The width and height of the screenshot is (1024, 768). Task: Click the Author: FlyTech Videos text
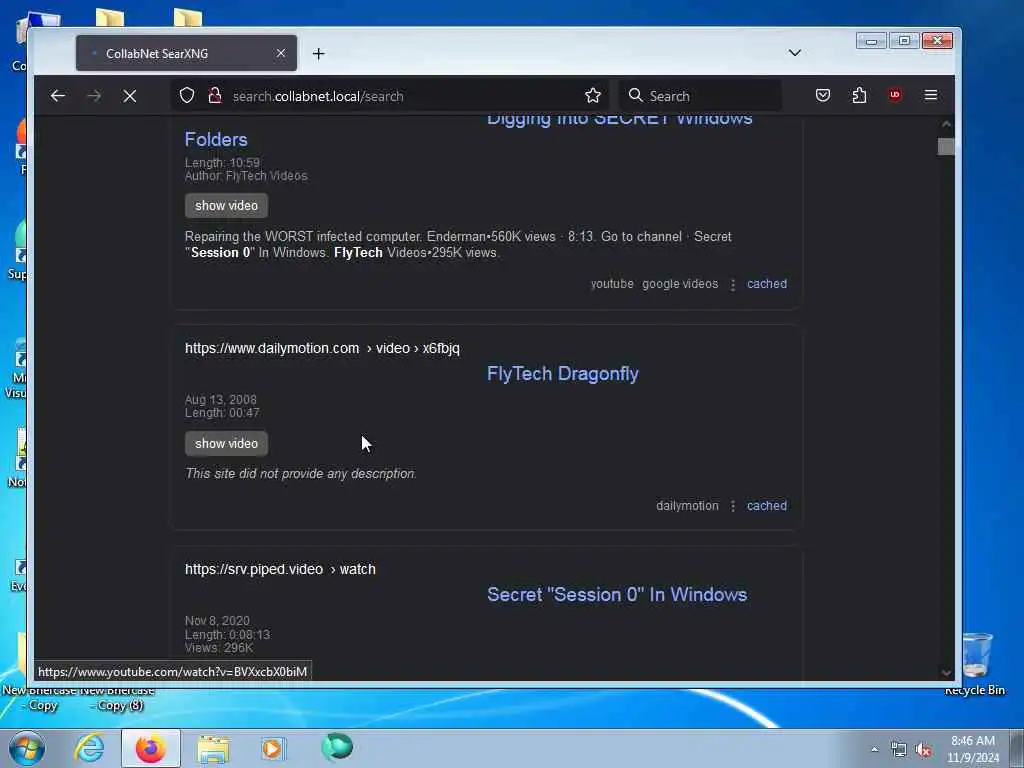click(246, 176)
